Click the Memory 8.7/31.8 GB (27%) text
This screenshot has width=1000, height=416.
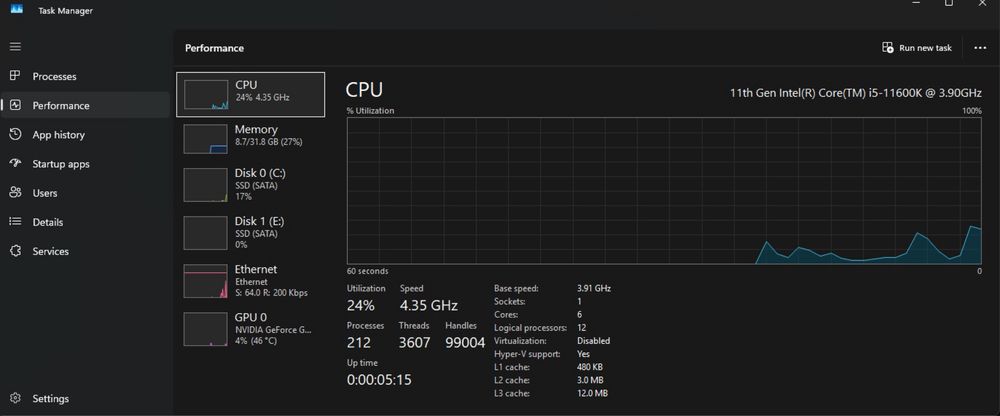point(268,142)
